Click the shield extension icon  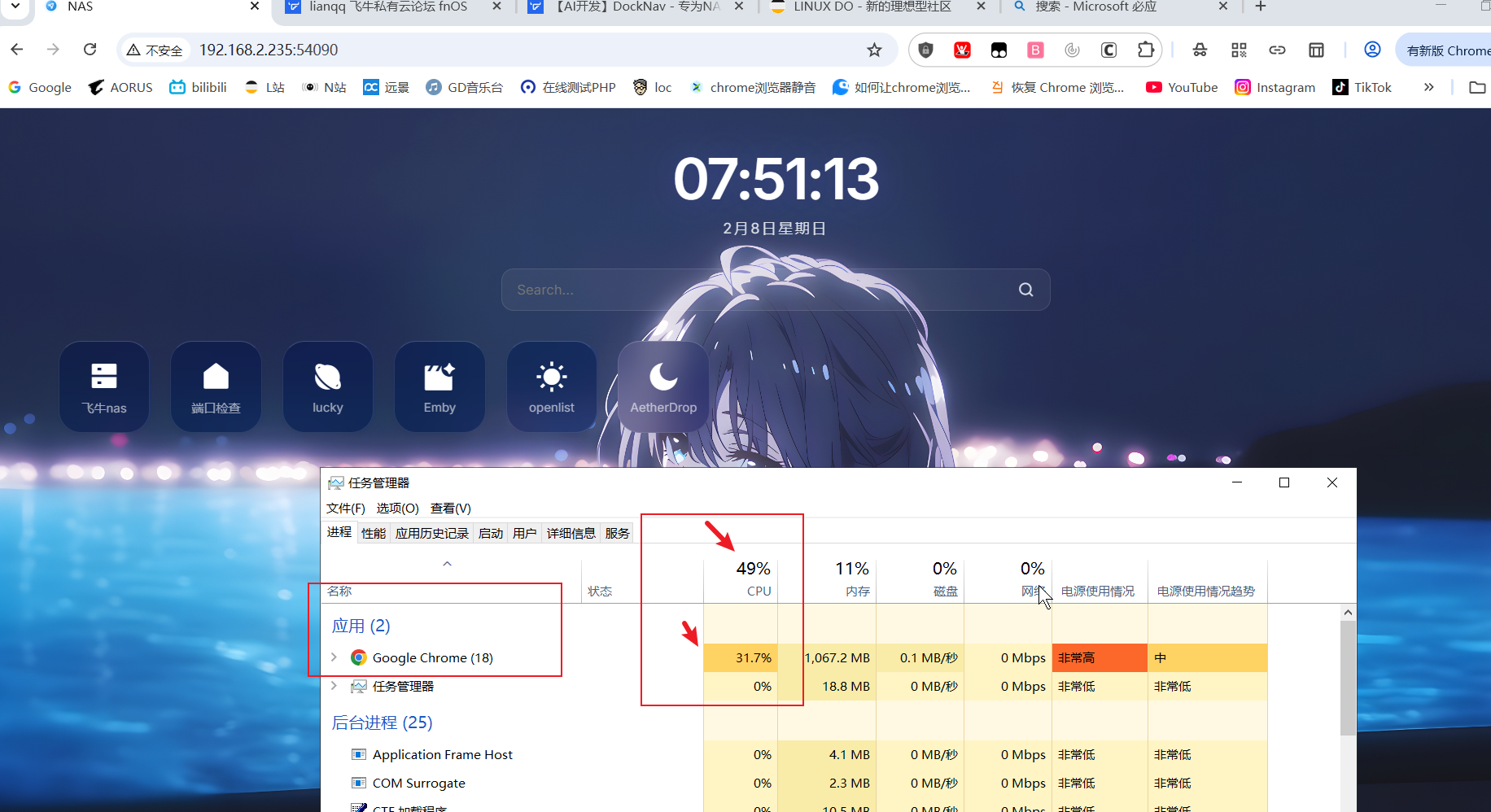click(925, 50)
